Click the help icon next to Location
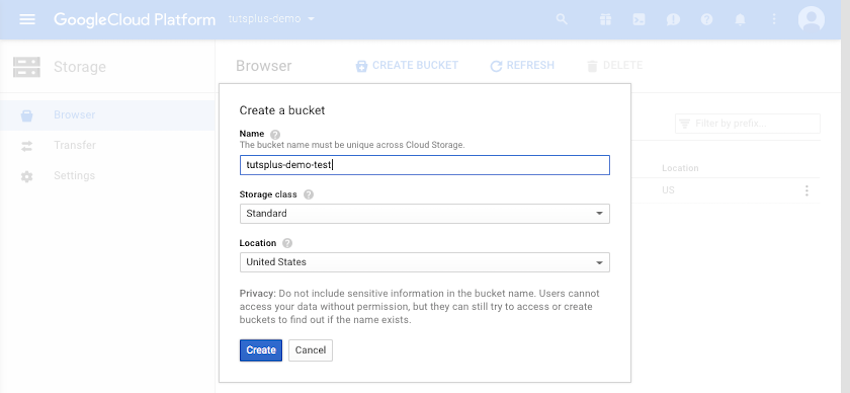Image resolution: width=850 pixels, height=393 pixels. pyautogui.click(x=288, y=243)
